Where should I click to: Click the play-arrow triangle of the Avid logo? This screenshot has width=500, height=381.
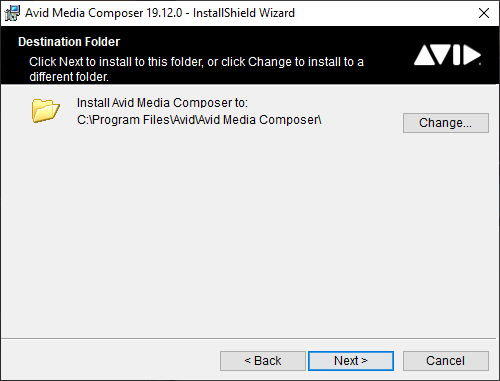[x=472, y=55]
